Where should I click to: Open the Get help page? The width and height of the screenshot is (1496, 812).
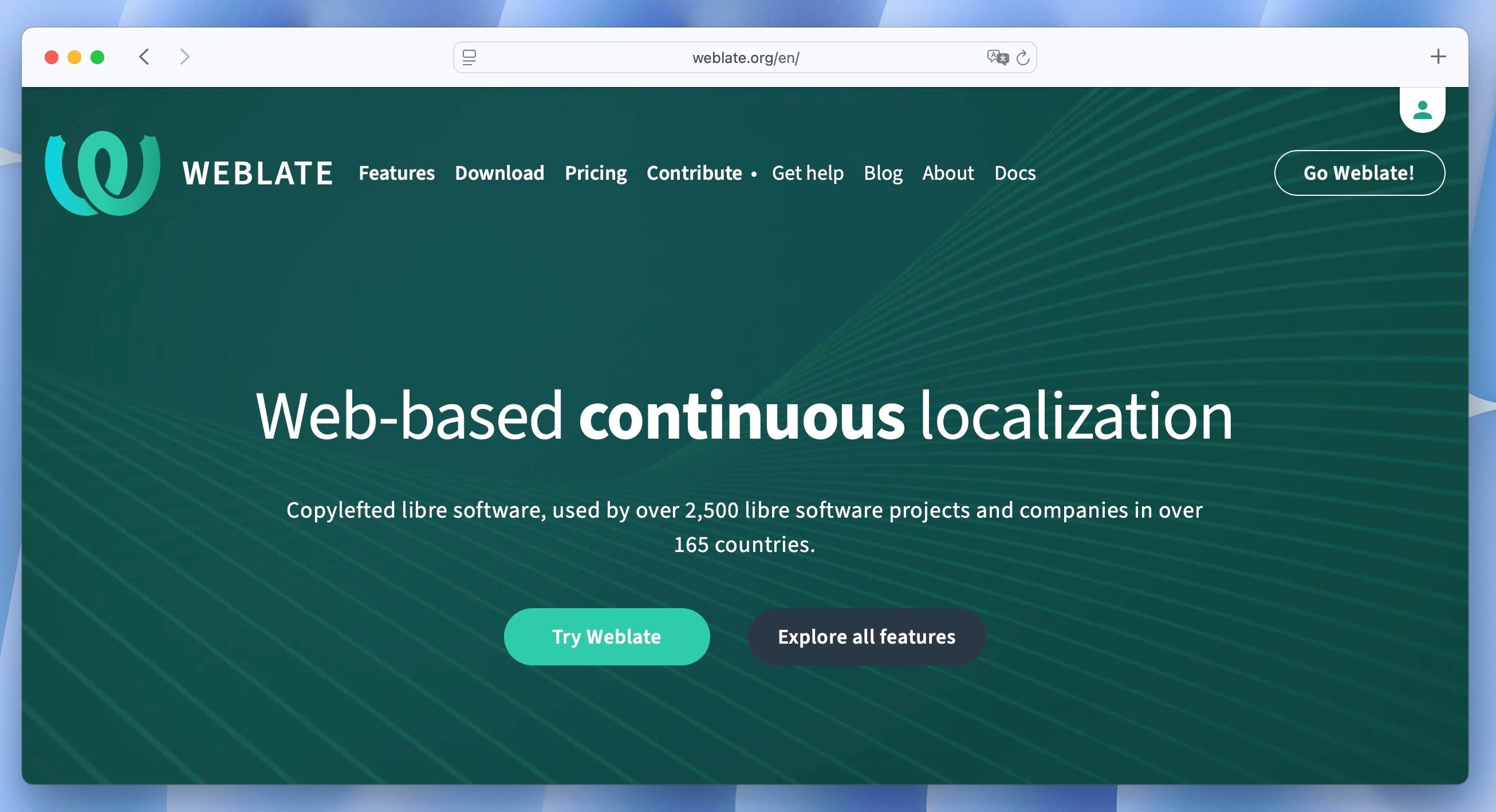pos(808,173)
